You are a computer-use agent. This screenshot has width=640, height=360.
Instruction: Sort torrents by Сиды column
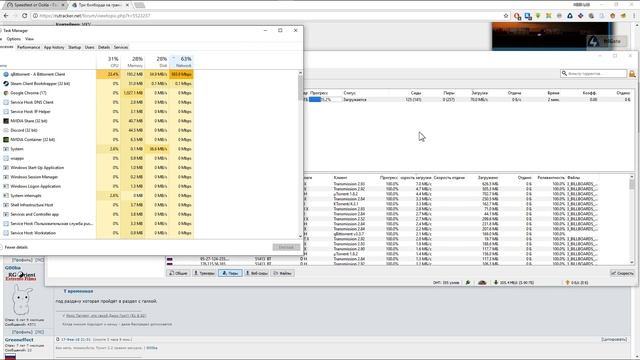416,93
